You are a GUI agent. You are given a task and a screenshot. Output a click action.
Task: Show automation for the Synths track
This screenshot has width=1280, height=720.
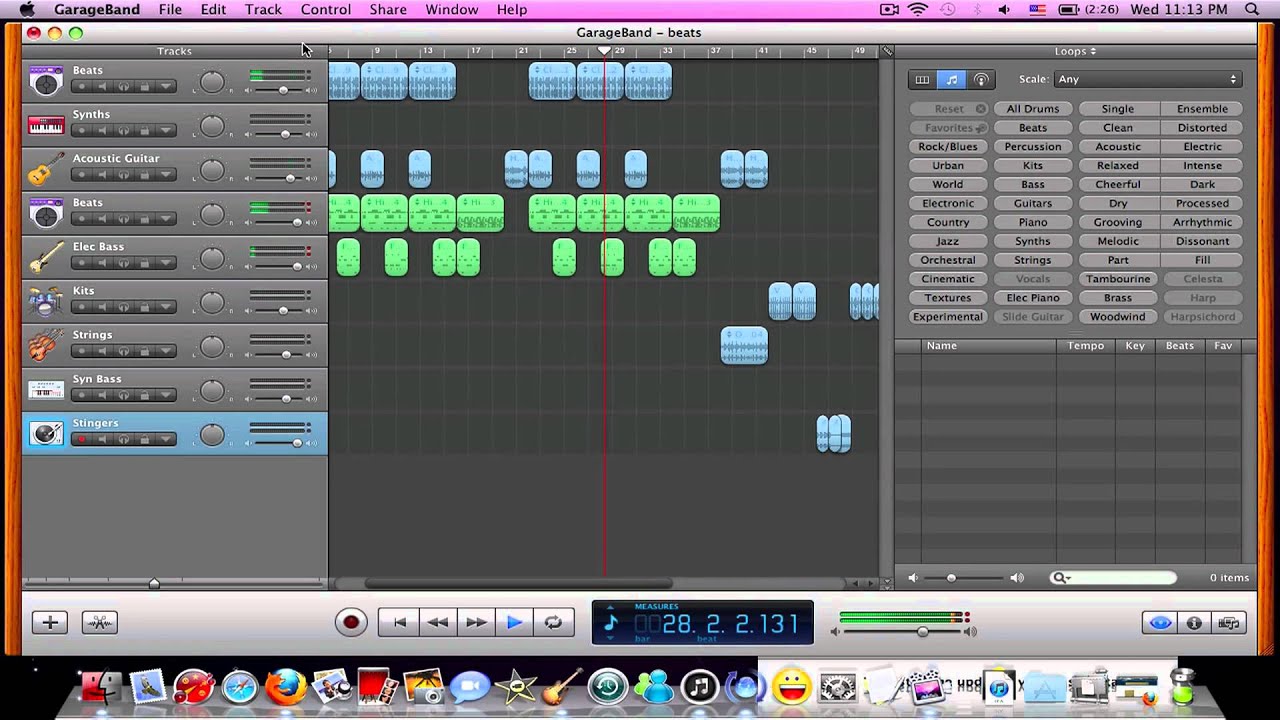[165, 131]
